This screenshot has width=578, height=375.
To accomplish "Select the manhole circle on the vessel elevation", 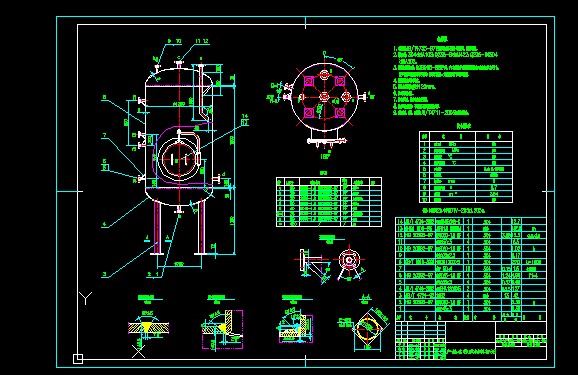I will click(179, 159).
